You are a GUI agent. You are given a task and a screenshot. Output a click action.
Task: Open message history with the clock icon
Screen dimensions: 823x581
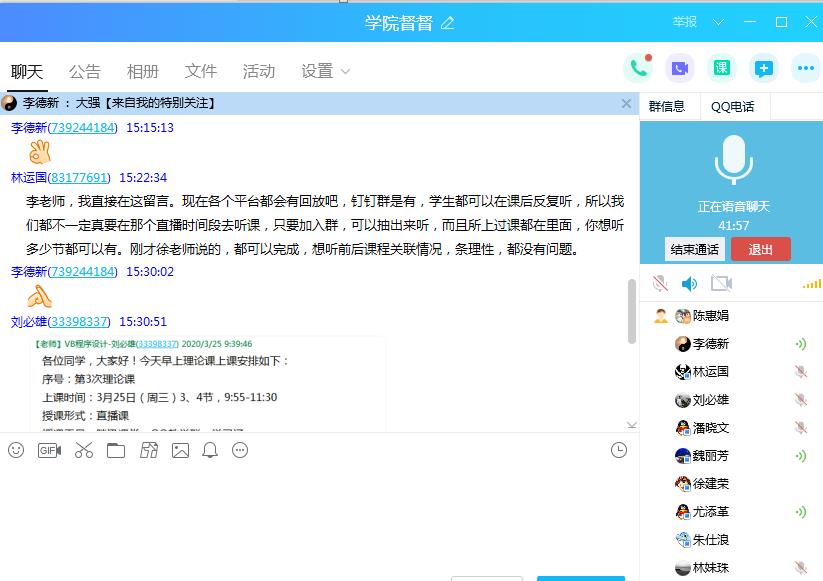pyautogui.click(x=619, y=450)
